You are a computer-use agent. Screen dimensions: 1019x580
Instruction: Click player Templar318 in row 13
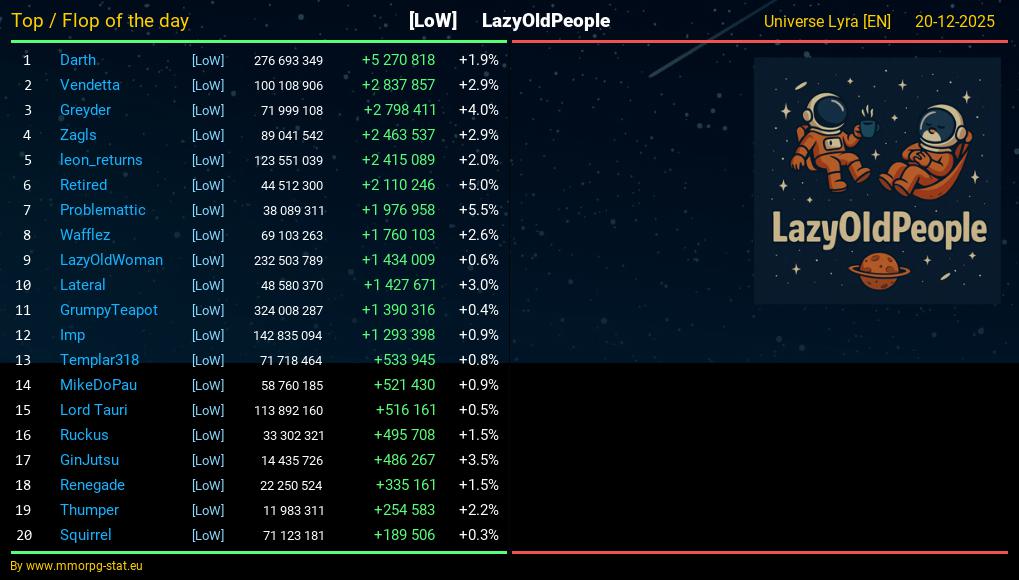click(99, 360)
